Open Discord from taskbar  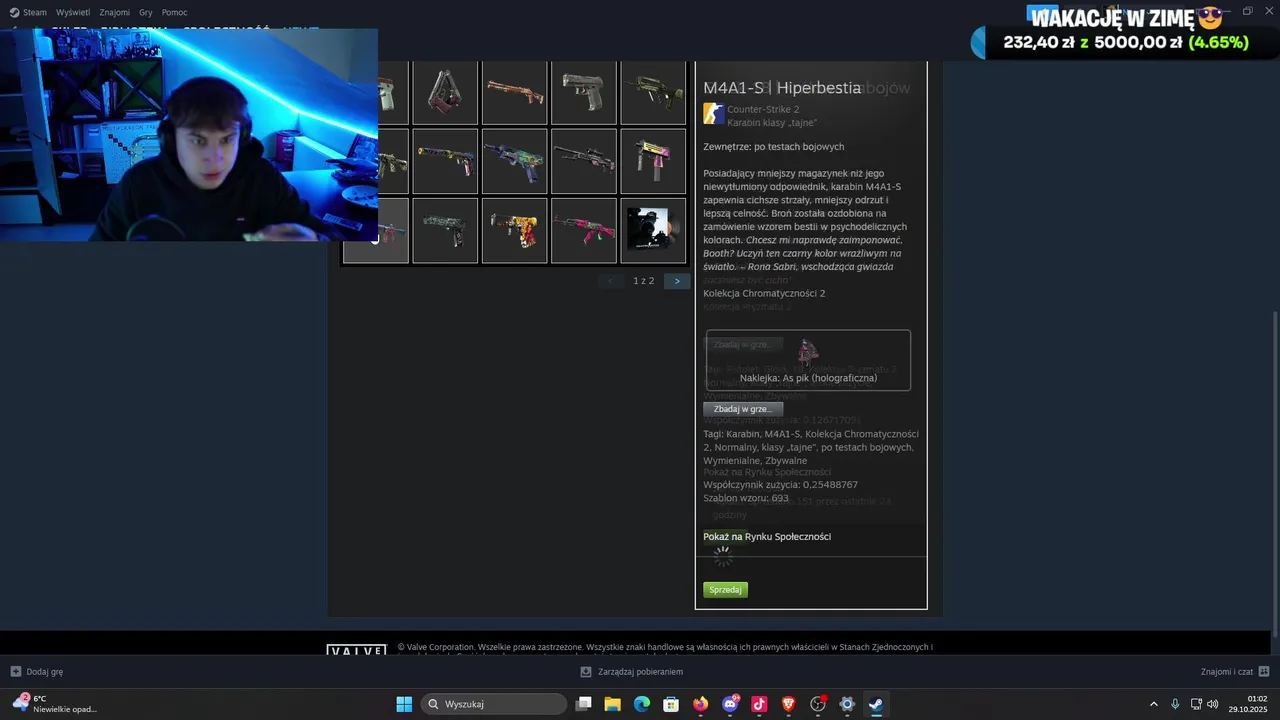click(x=730, y=704)
